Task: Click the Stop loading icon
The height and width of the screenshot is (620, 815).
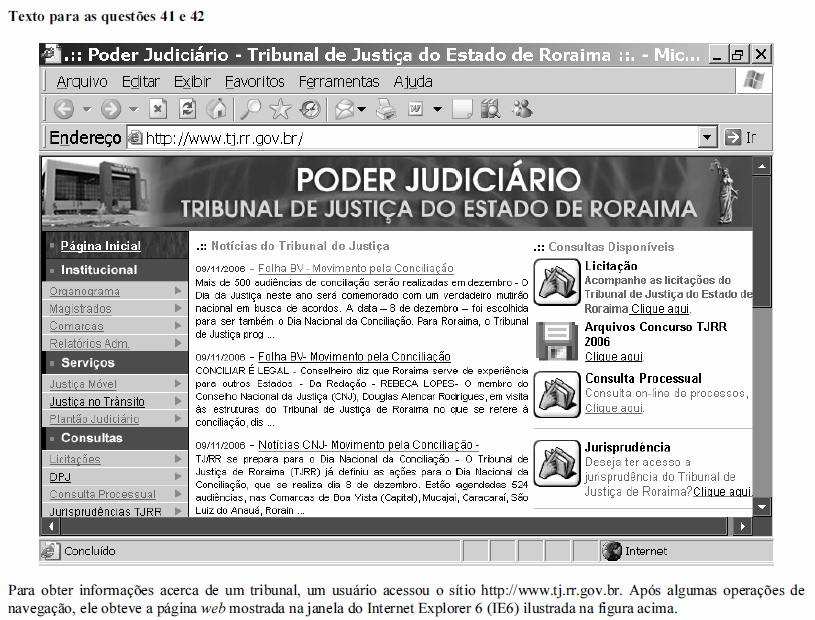Action: [157, 109]
